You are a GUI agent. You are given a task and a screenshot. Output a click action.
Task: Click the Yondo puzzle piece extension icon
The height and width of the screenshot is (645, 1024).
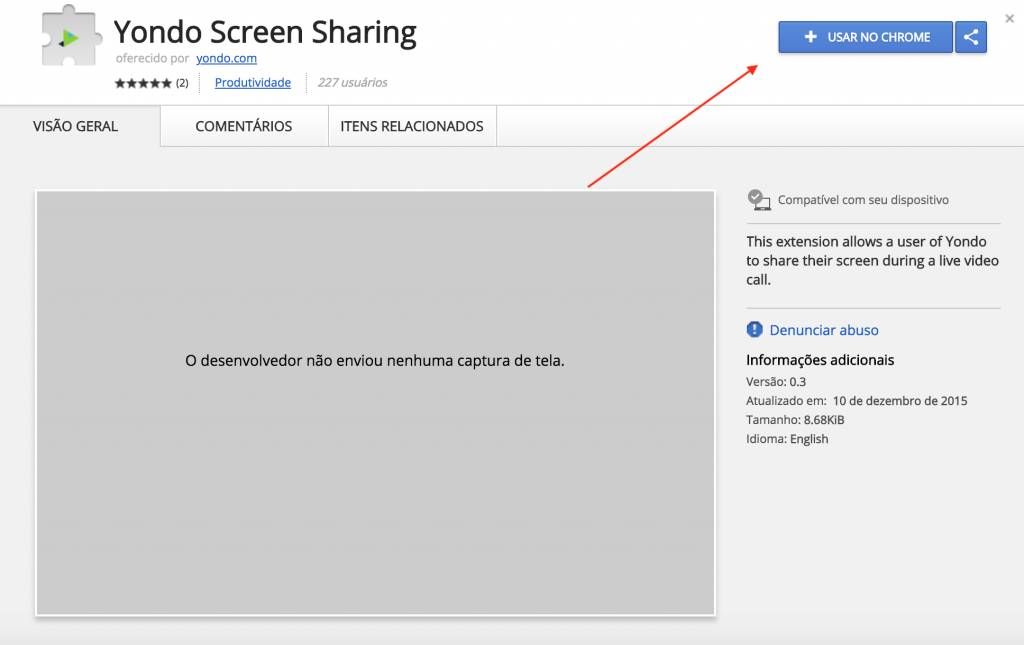pos(71,35)
